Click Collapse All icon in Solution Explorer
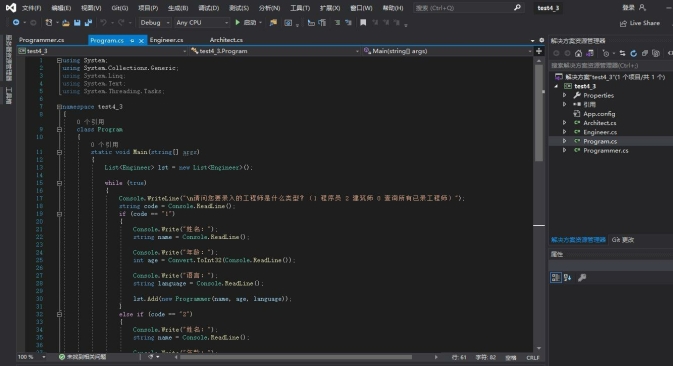Screen dimensions: 673x366 coord(645,53)
